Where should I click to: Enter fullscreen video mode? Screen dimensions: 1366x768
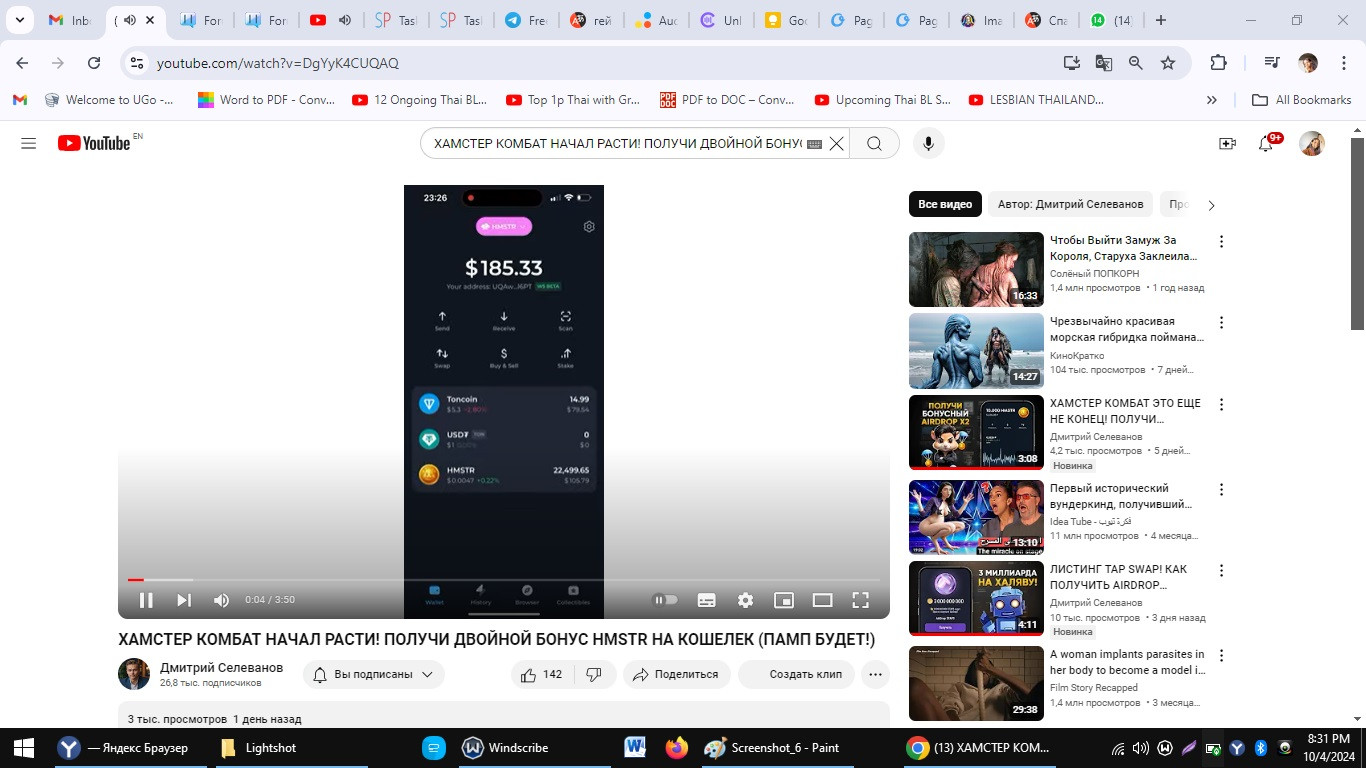(x=860, y=600)
